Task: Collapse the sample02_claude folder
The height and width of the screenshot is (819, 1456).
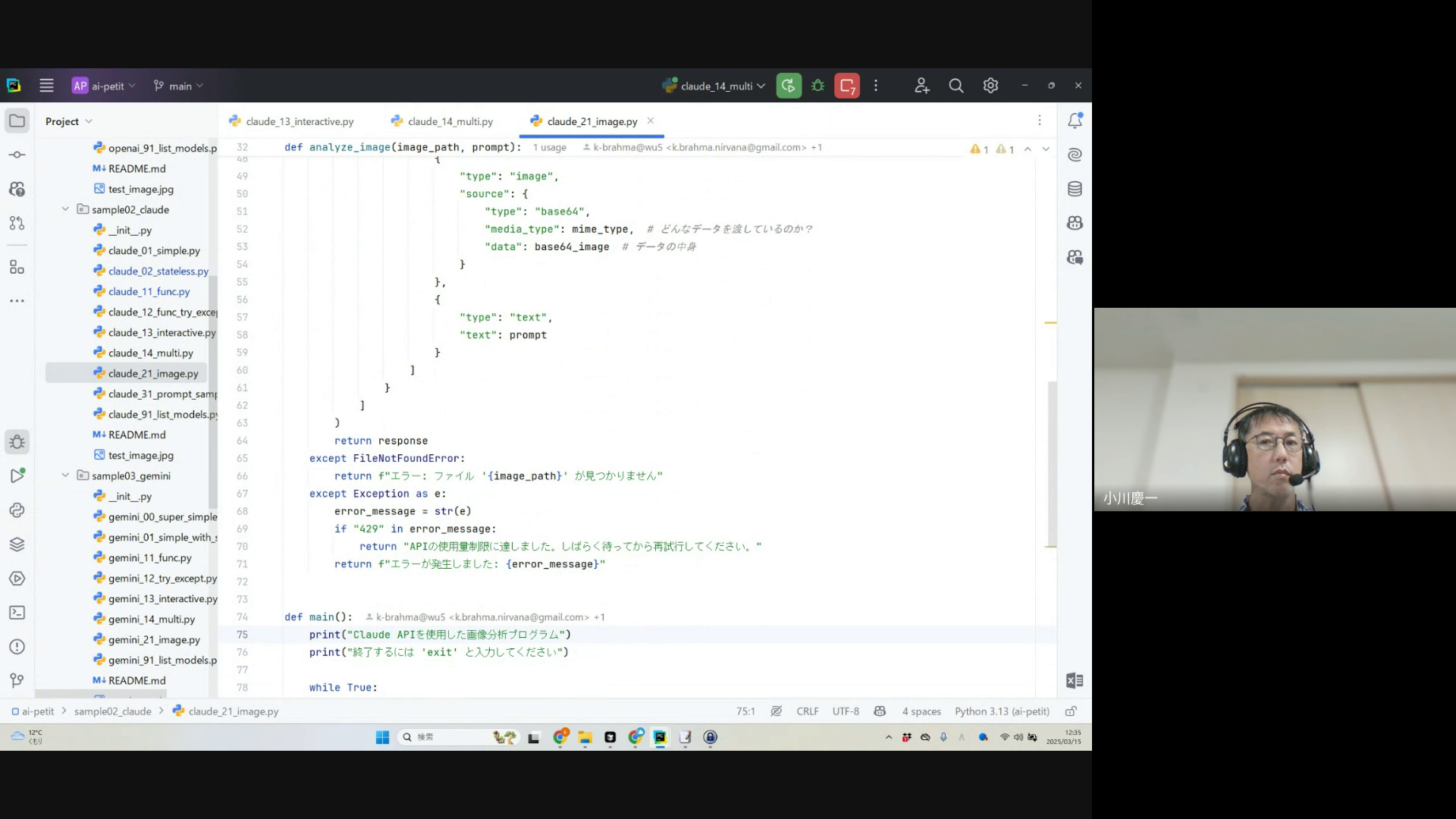Action: click(x=65, y=209)
